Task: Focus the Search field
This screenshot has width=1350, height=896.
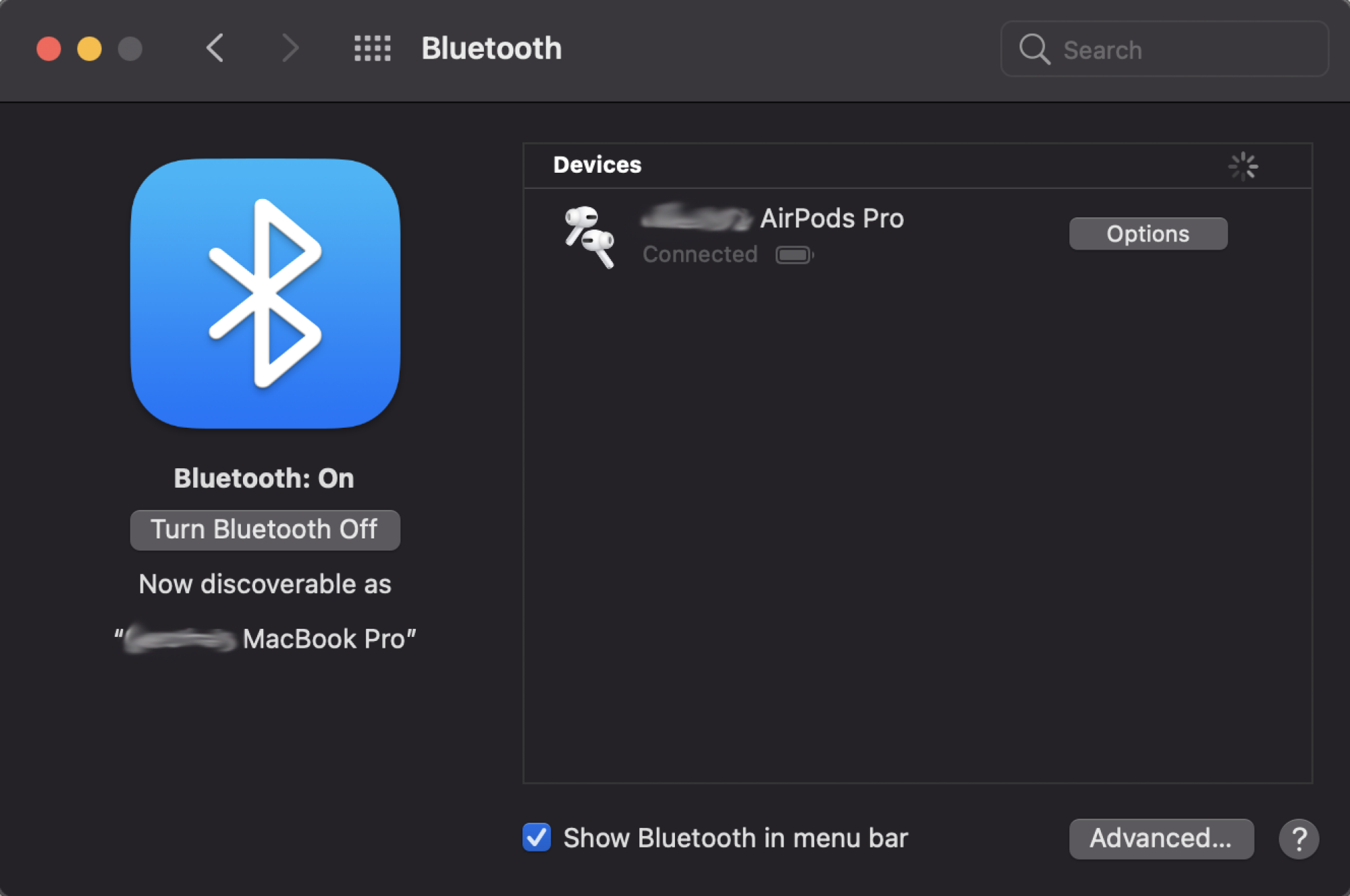Action: 1164,49
